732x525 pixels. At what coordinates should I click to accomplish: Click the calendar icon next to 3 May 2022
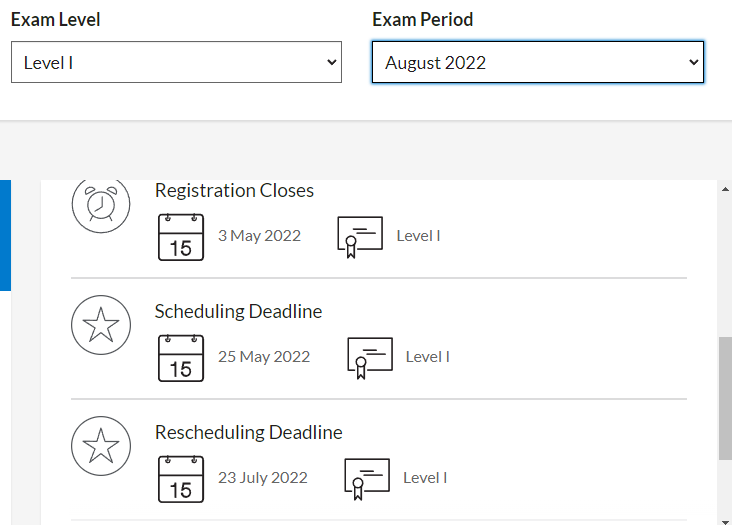[x=181, y=237]
